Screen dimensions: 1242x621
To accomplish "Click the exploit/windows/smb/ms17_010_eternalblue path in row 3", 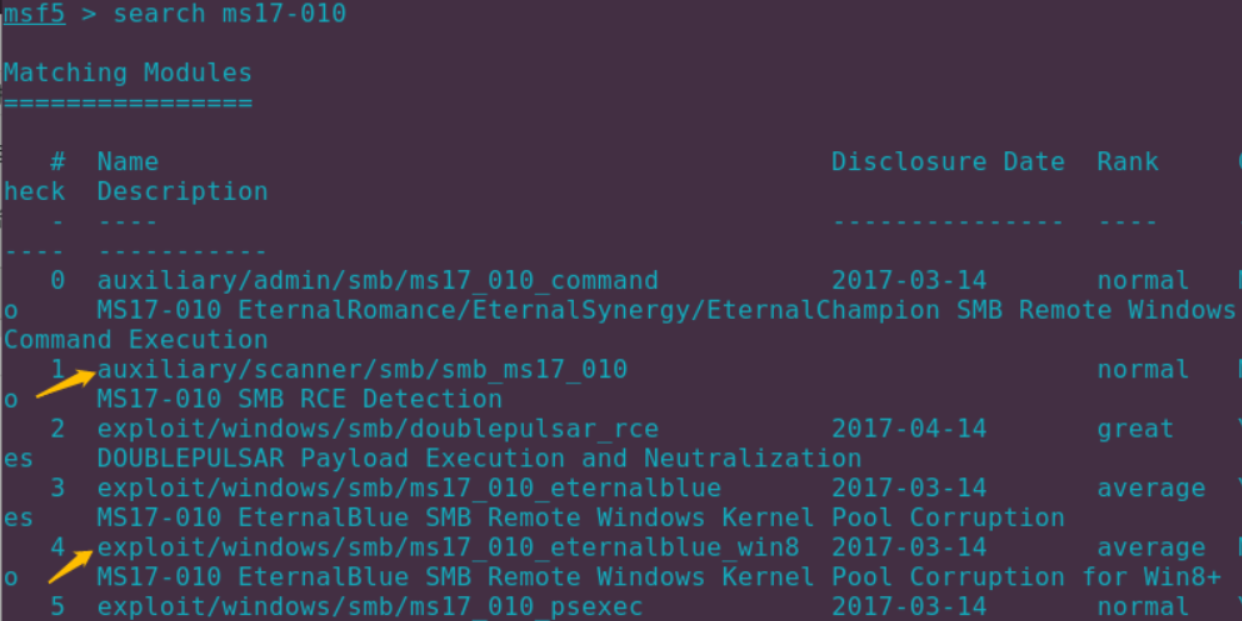I will click(x=409, y=488).
